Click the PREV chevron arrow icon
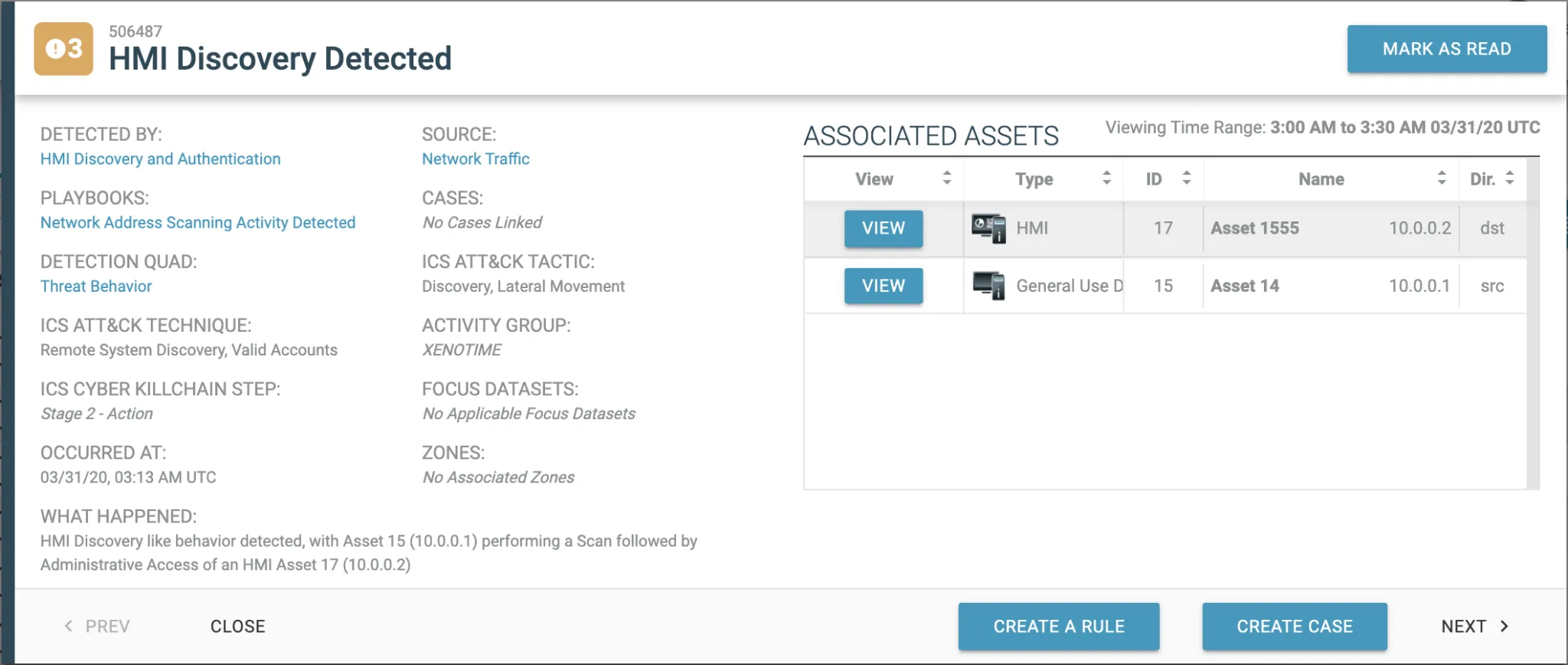1568x665 pixels. [68, 626]
